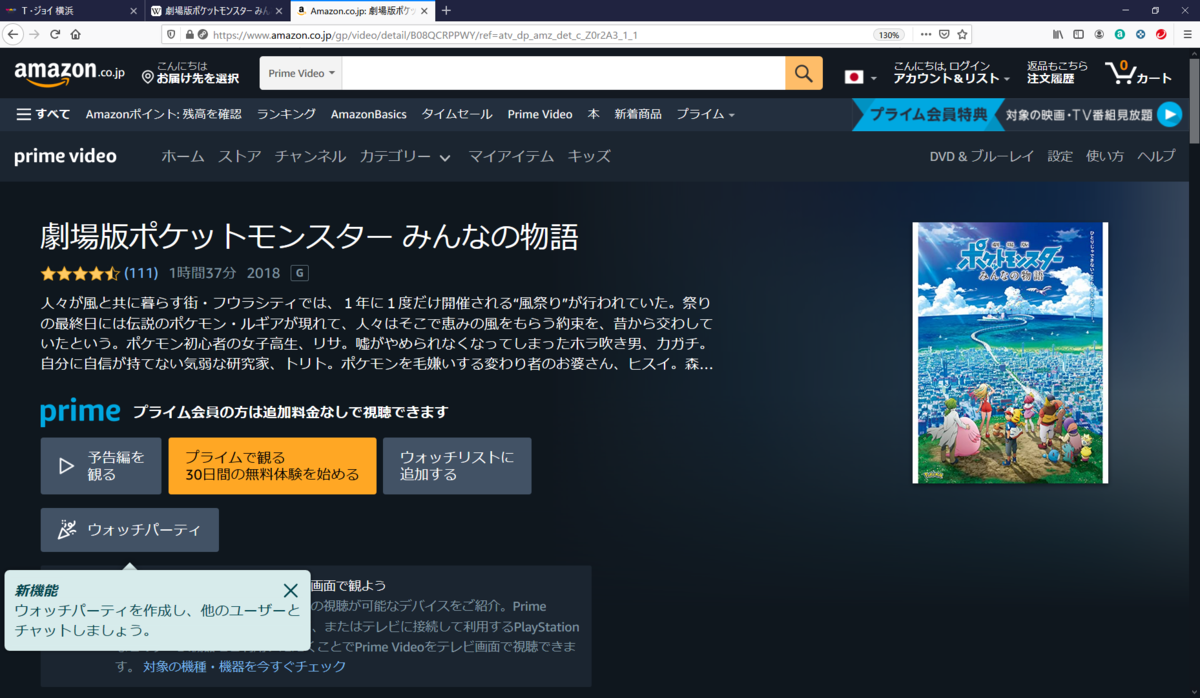Open the キッズ section
Screen dimensions: 1200x698
589,156
